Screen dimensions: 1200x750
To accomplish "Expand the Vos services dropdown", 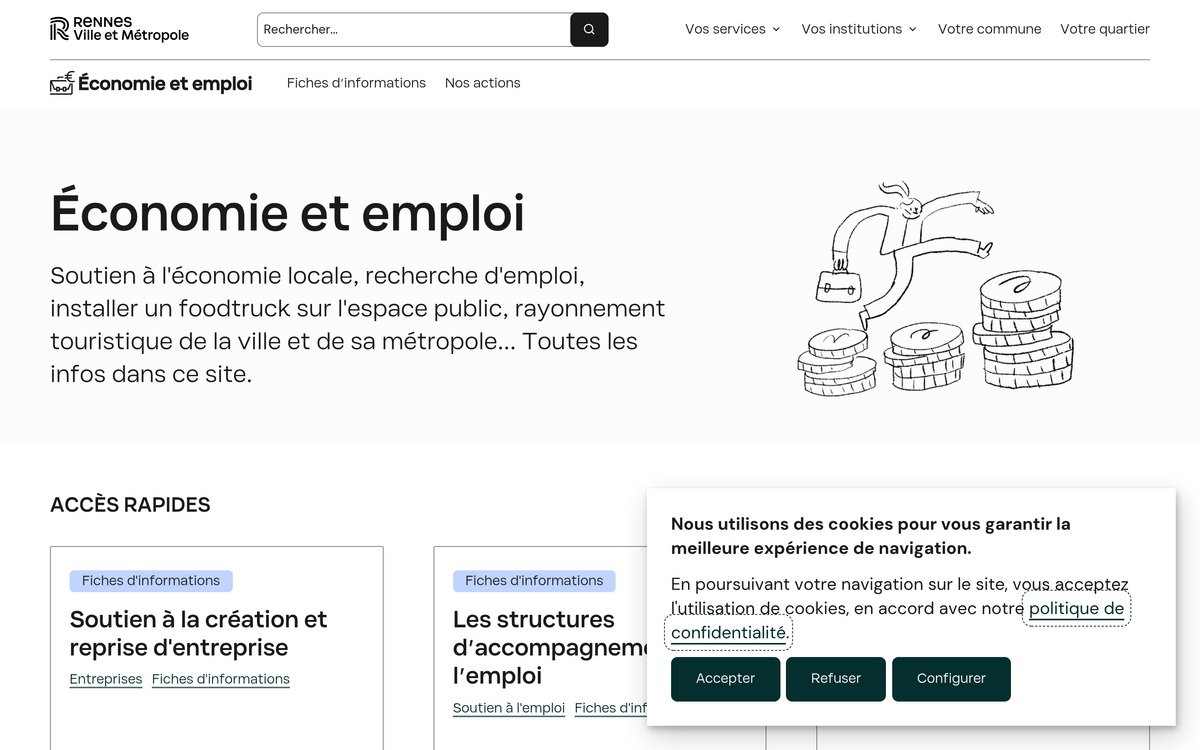I will 732,29.
